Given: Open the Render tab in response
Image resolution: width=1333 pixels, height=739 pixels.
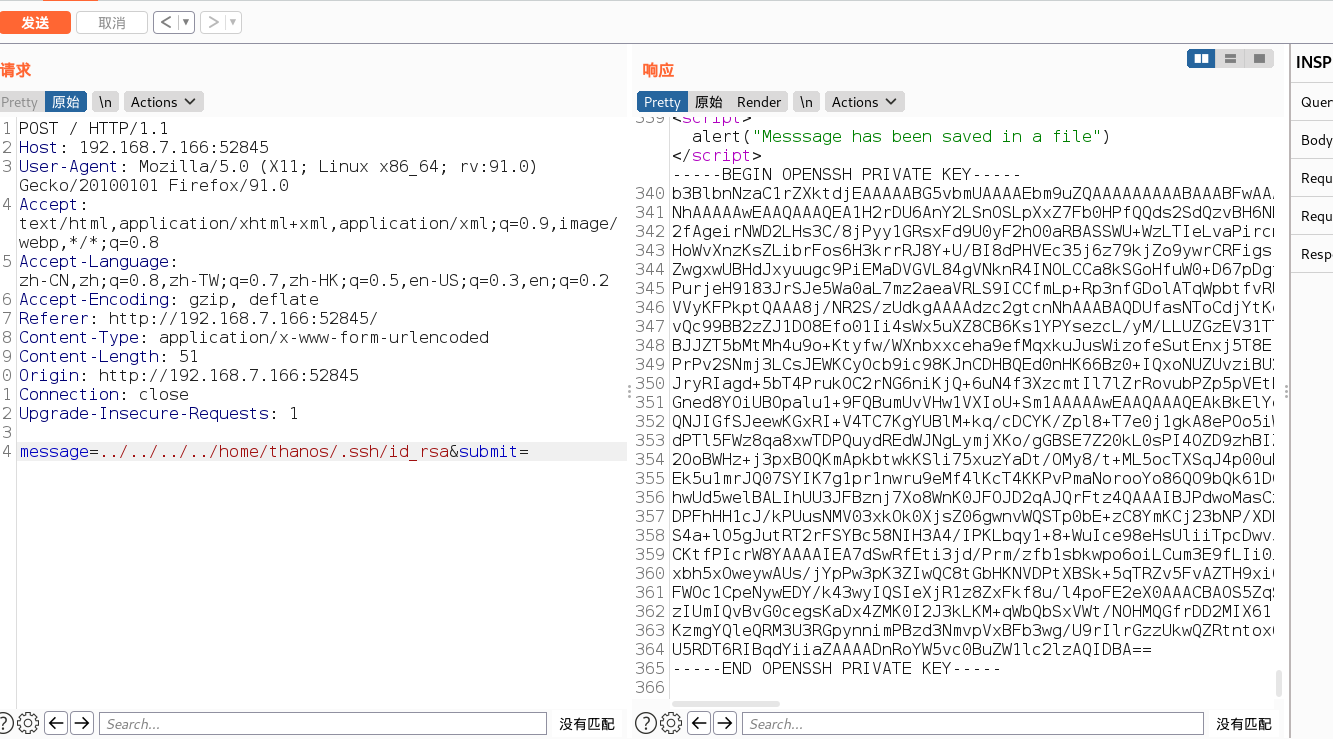Looking at the screenshot, I should 759,102.
